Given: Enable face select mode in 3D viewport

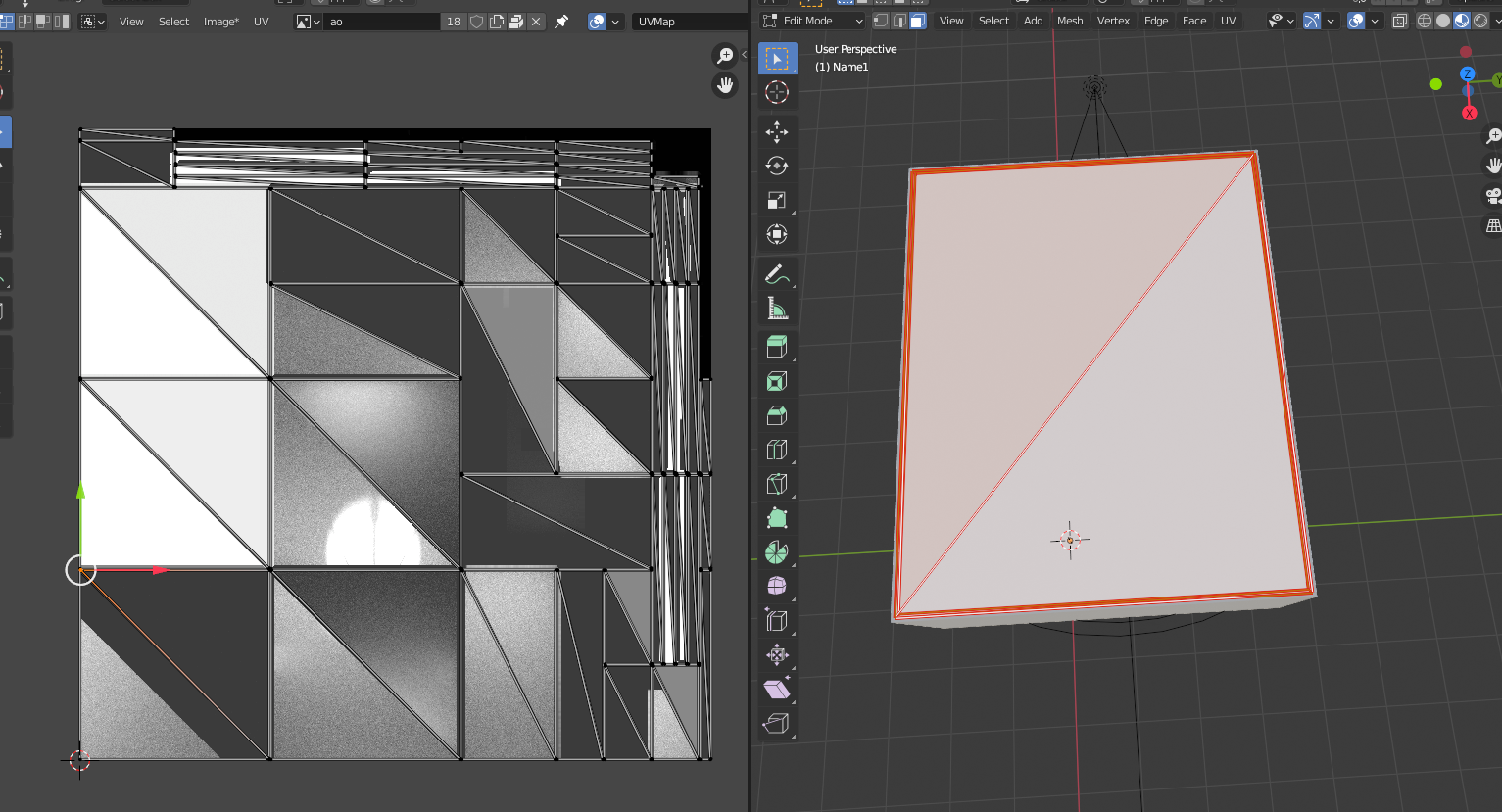Looking at the screenshot, I should pyautogui.click(x=918, y=21).
